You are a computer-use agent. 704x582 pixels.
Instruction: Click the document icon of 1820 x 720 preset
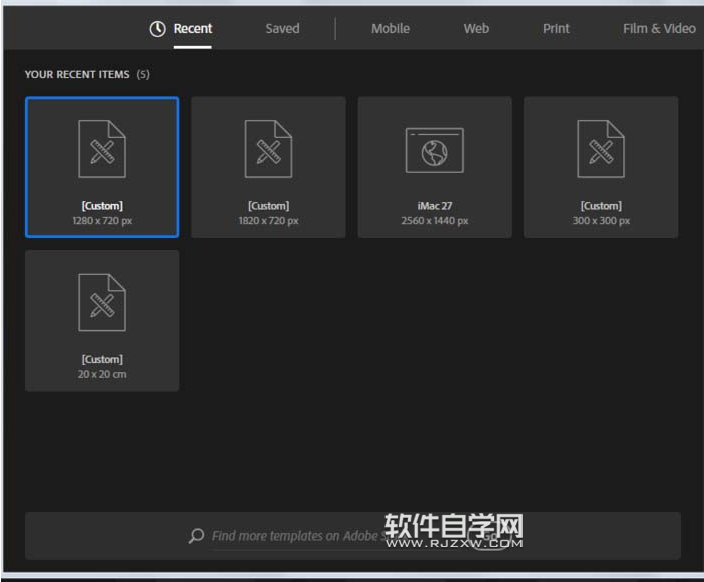(x=268, y=149)
